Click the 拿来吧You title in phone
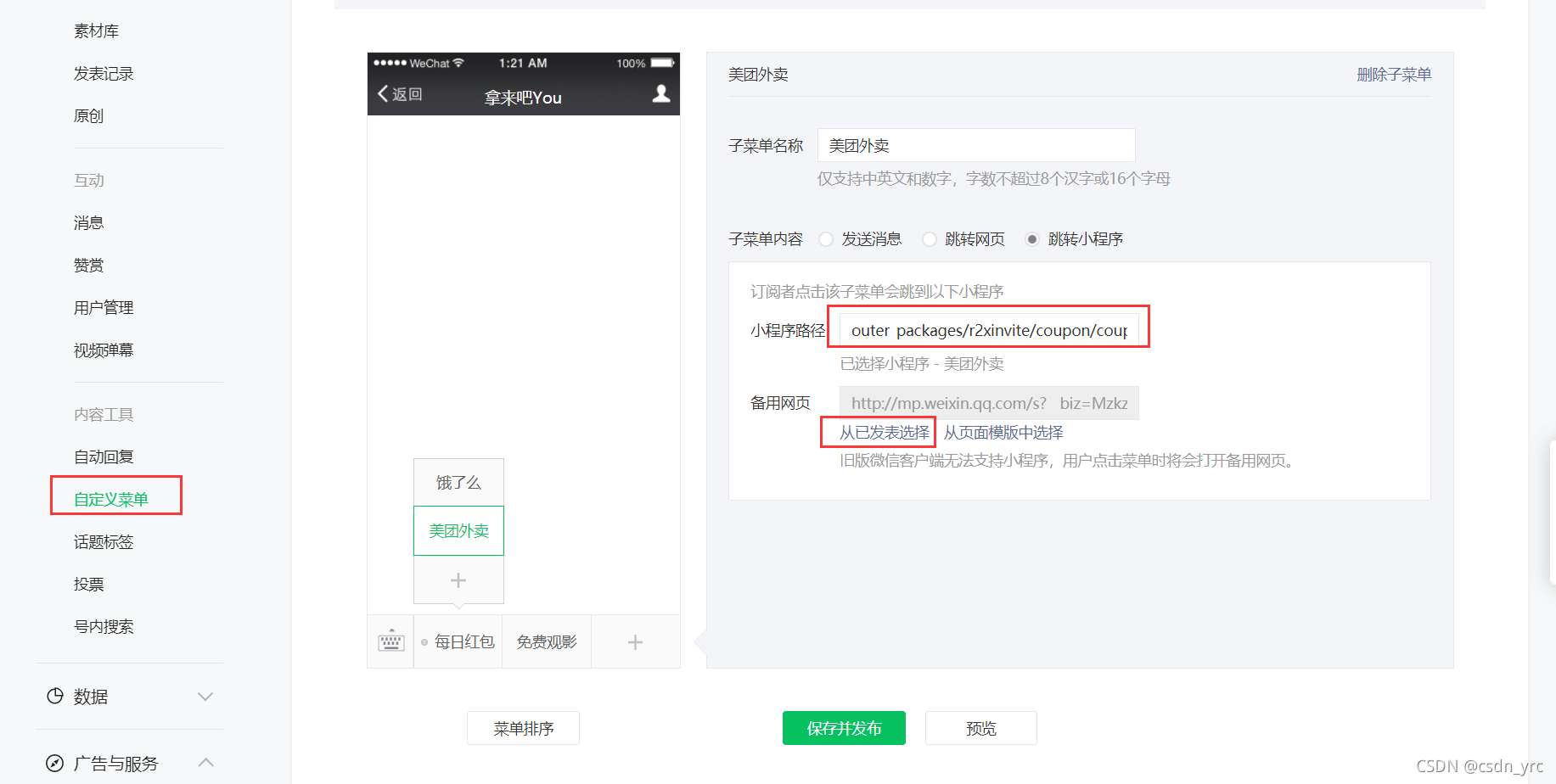1556x784 pixels. click(523, 98)
